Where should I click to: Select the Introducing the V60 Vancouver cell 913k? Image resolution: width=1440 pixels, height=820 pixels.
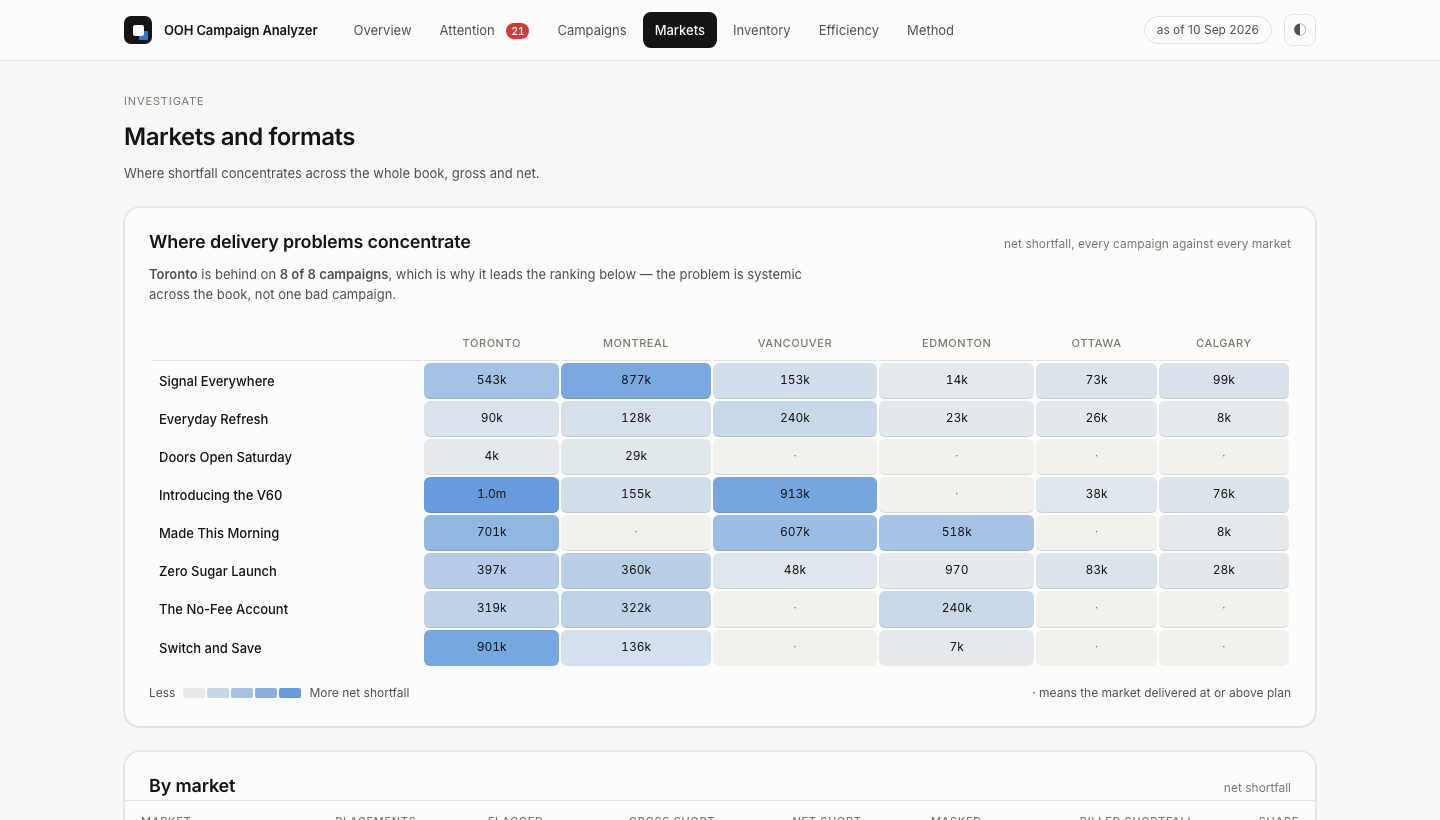(795, 494)
